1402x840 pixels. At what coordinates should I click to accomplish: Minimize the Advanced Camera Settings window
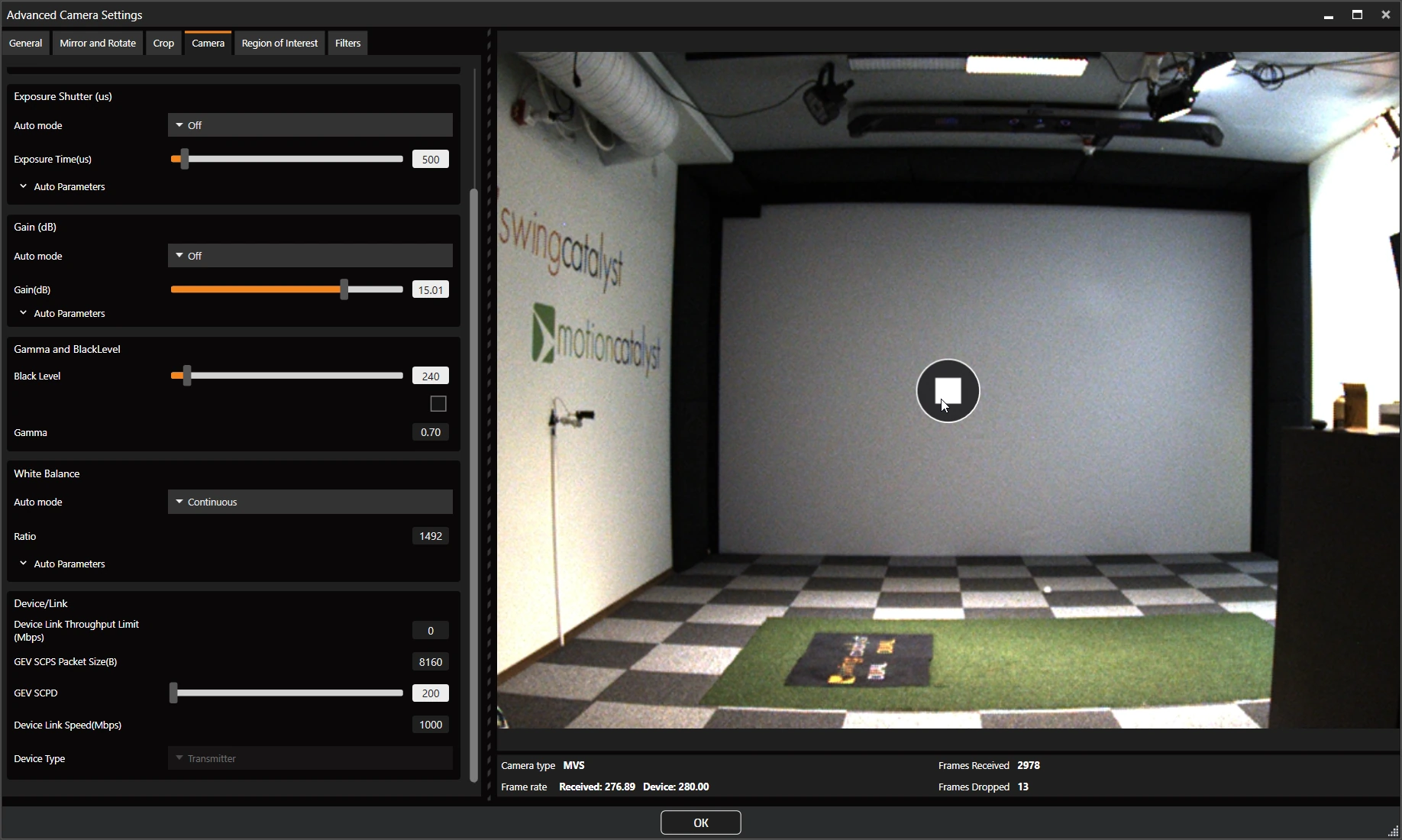pos(1329,15)
